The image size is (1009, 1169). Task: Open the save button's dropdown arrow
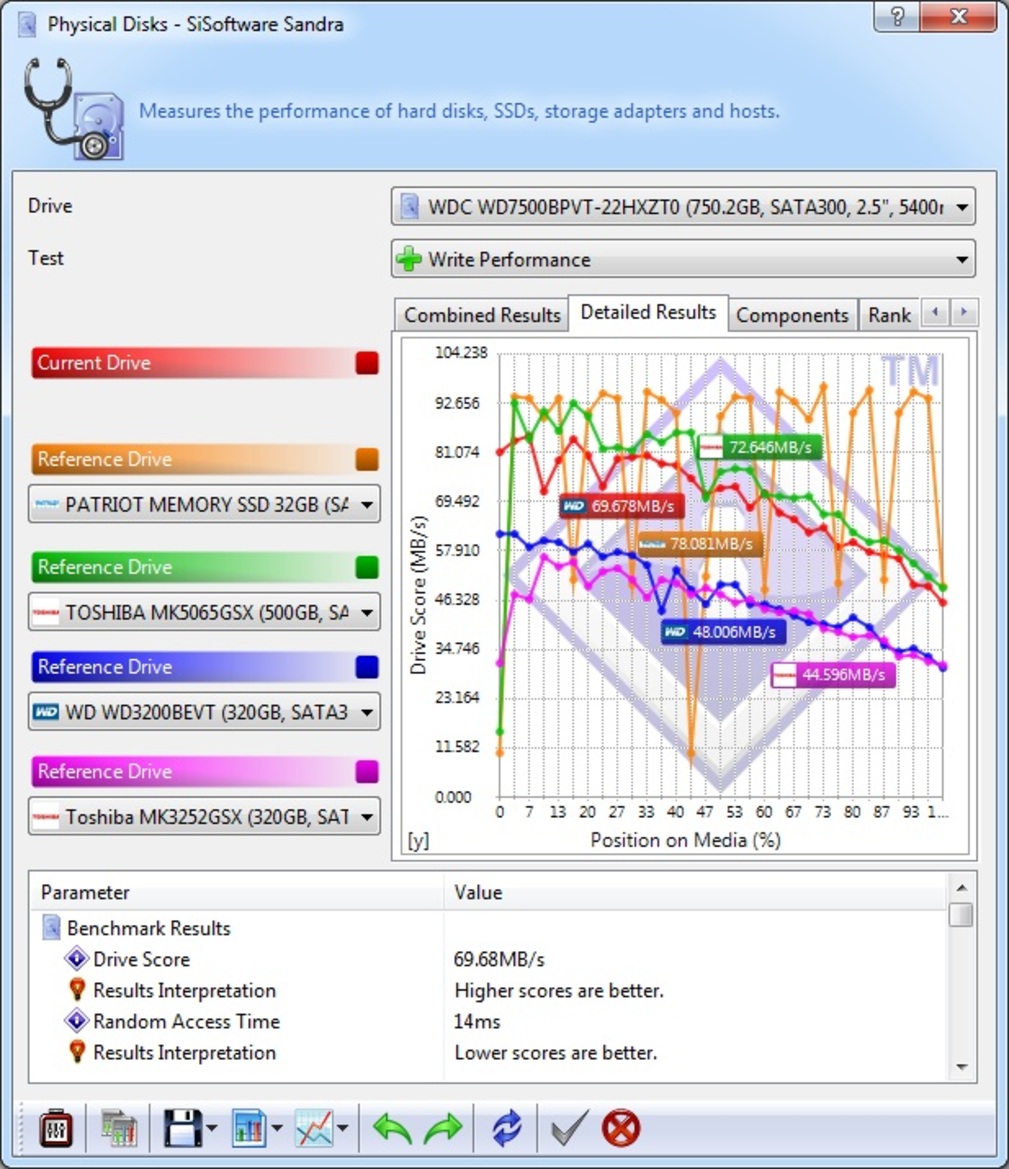click(212, 1128)
